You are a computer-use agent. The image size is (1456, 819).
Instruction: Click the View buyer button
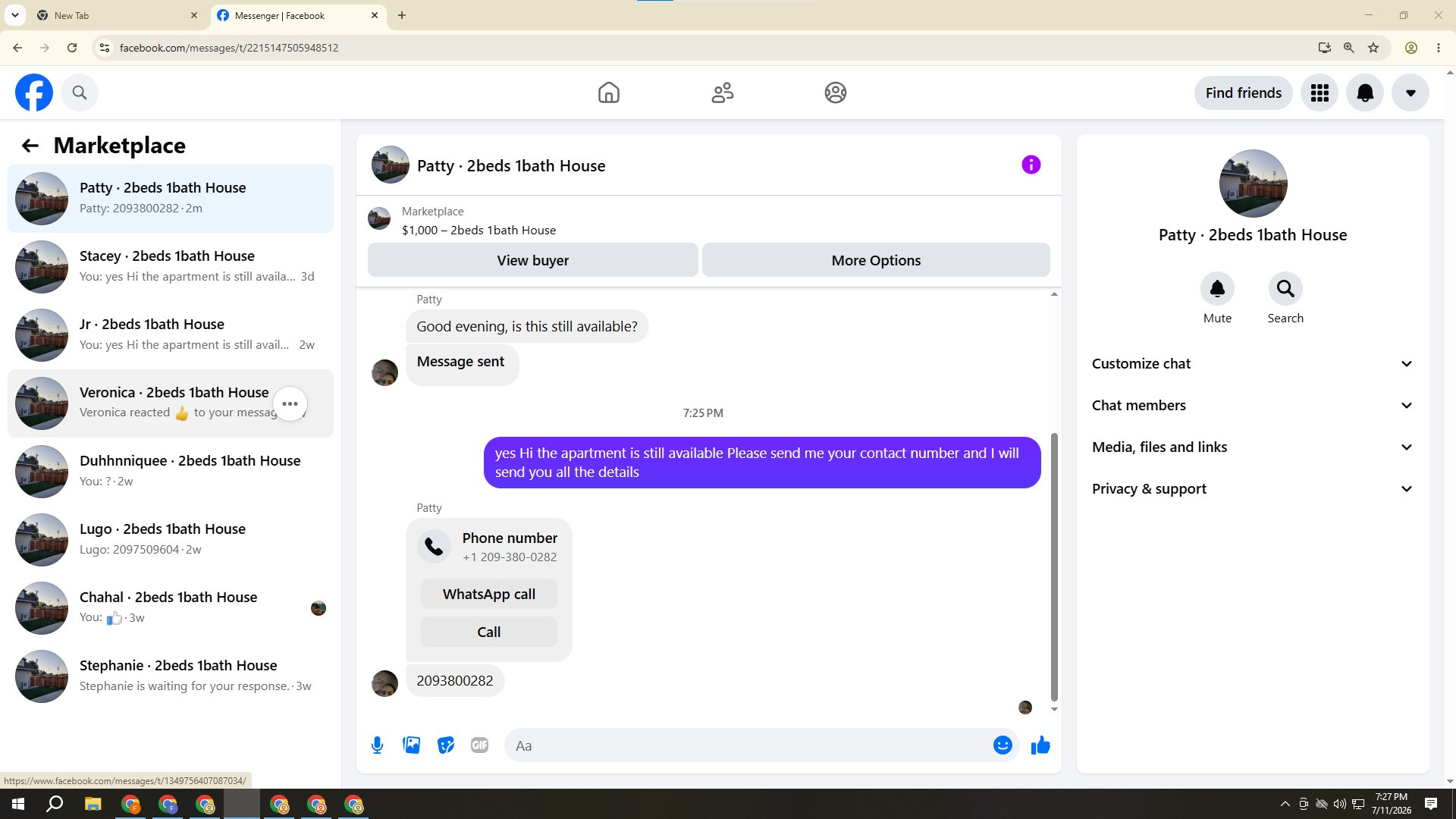532,260
